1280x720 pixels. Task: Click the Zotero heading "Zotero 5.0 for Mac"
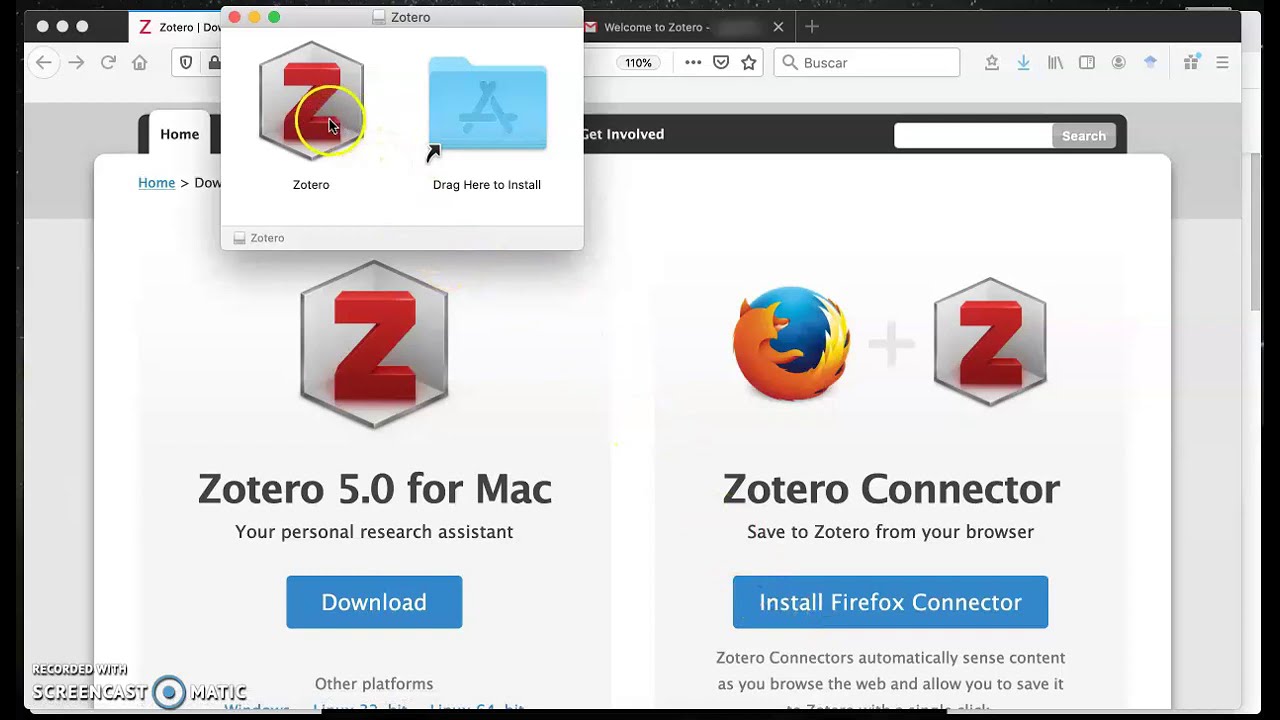(375, 489)
